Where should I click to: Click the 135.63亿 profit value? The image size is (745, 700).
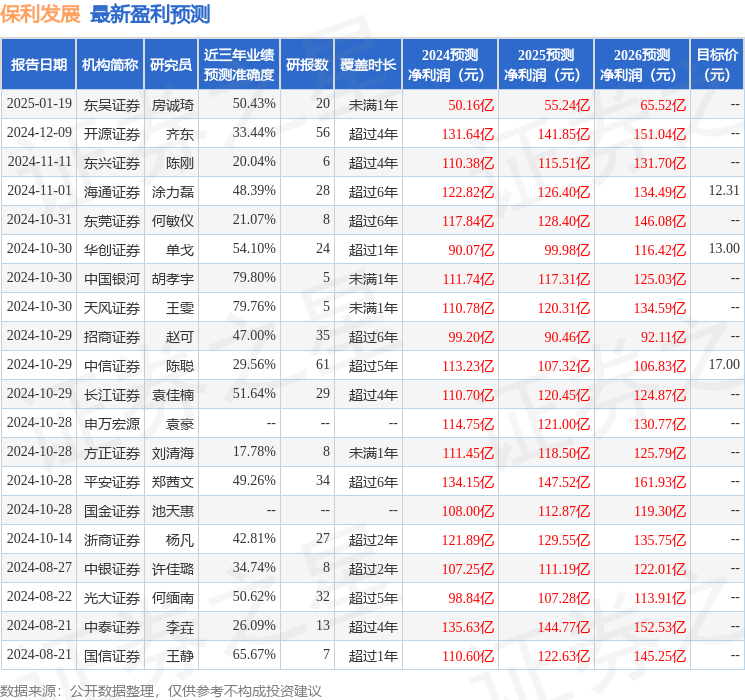pyautogui.click(x=468, y=627)
